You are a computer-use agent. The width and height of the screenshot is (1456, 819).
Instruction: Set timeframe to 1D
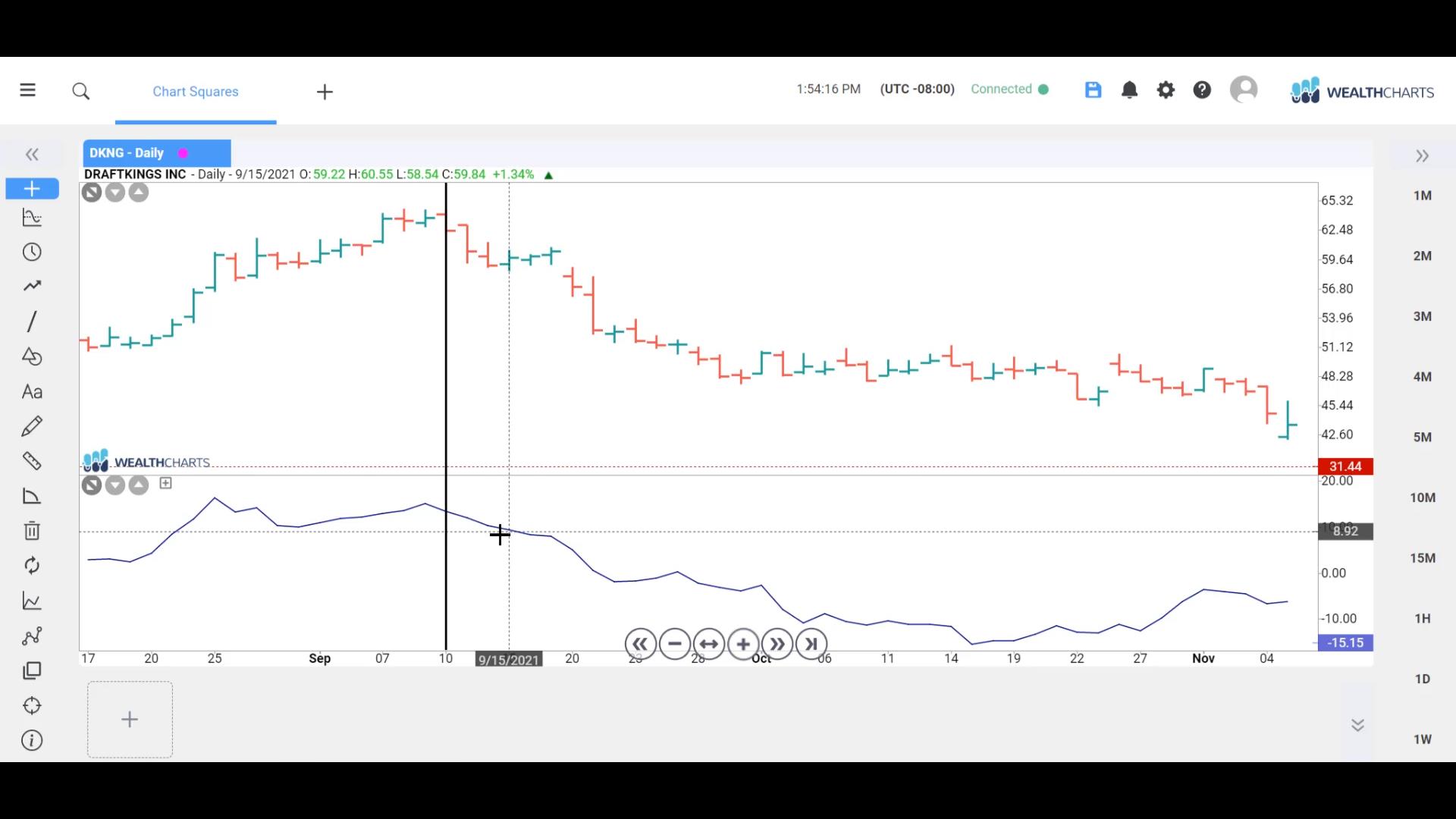pyautogui.click(x=1423, y=679)
